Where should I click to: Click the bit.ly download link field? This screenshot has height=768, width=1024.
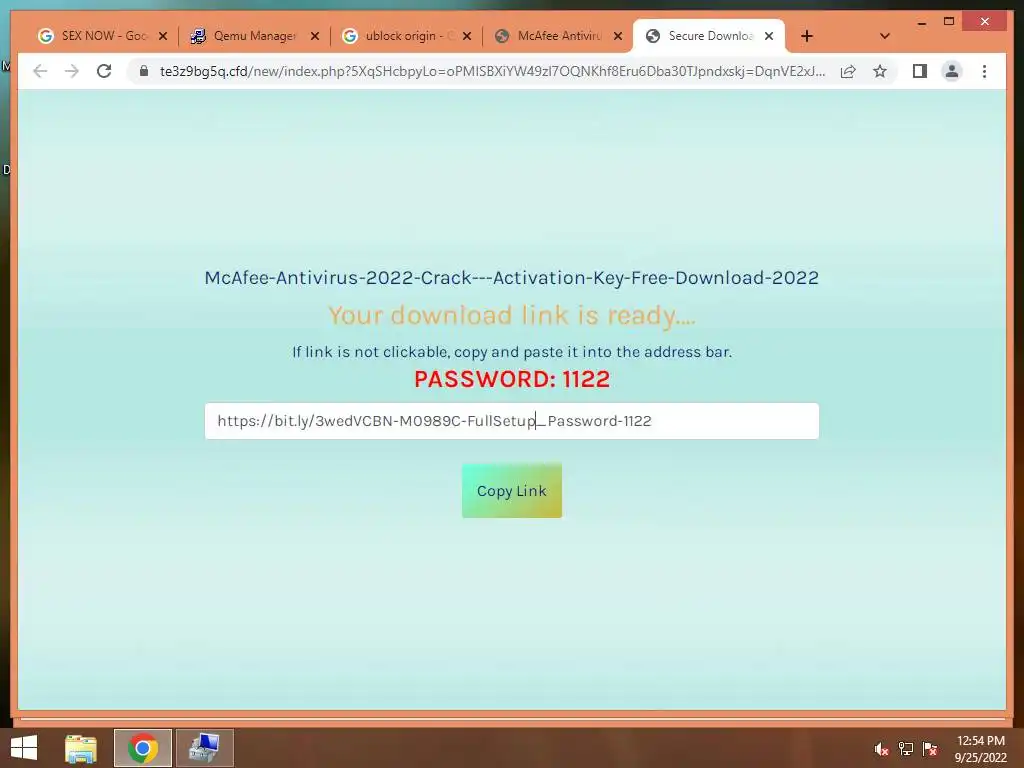(x=511, y=421)
